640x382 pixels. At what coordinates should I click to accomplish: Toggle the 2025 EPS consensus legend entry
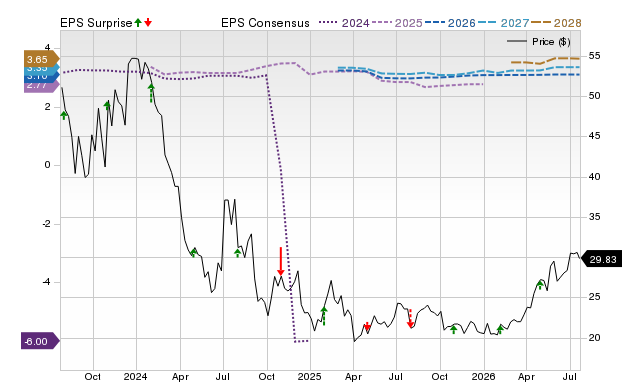397,23
